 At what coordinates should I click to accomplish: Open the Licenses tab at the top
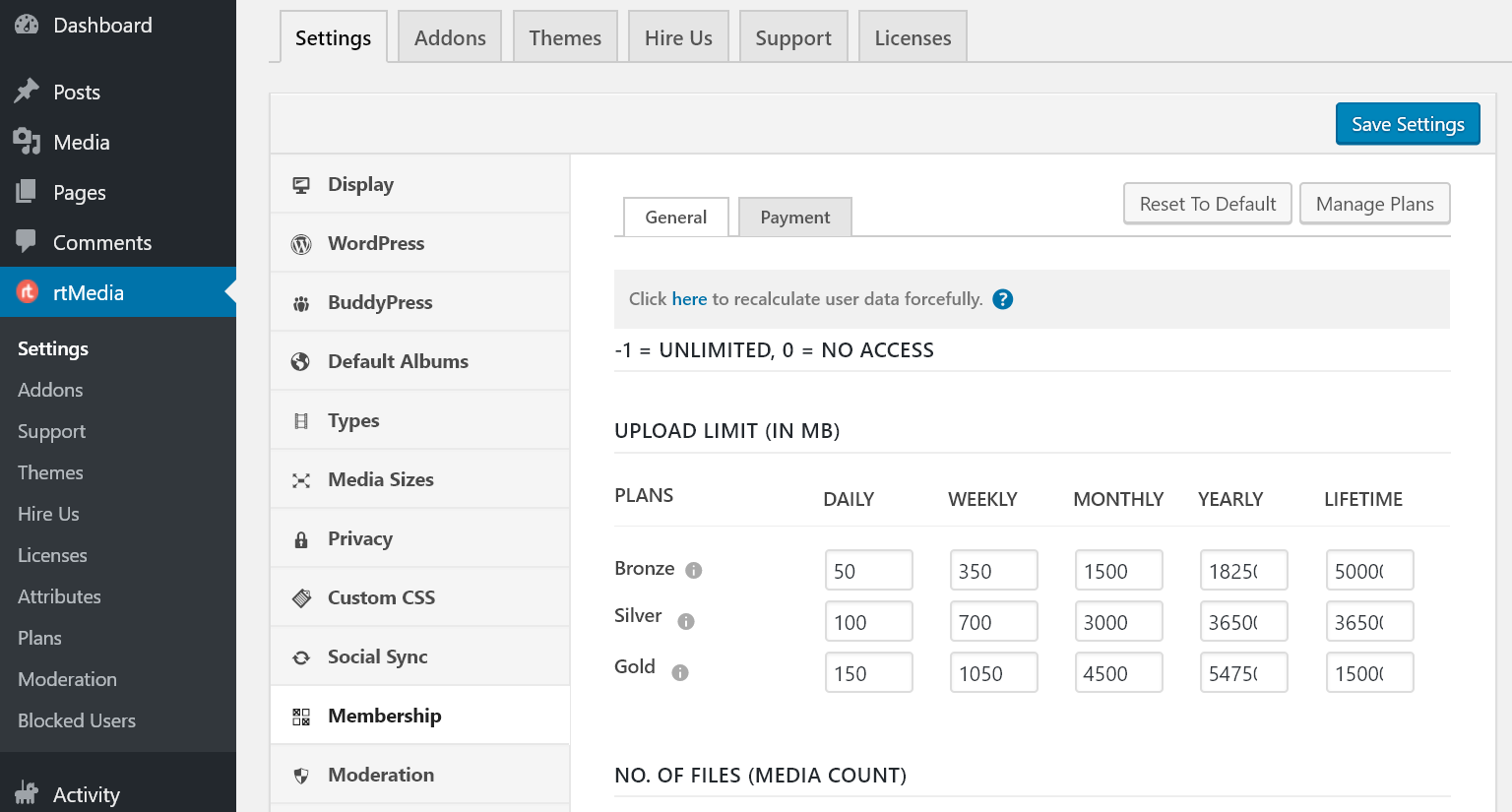[x=912, y=36]
